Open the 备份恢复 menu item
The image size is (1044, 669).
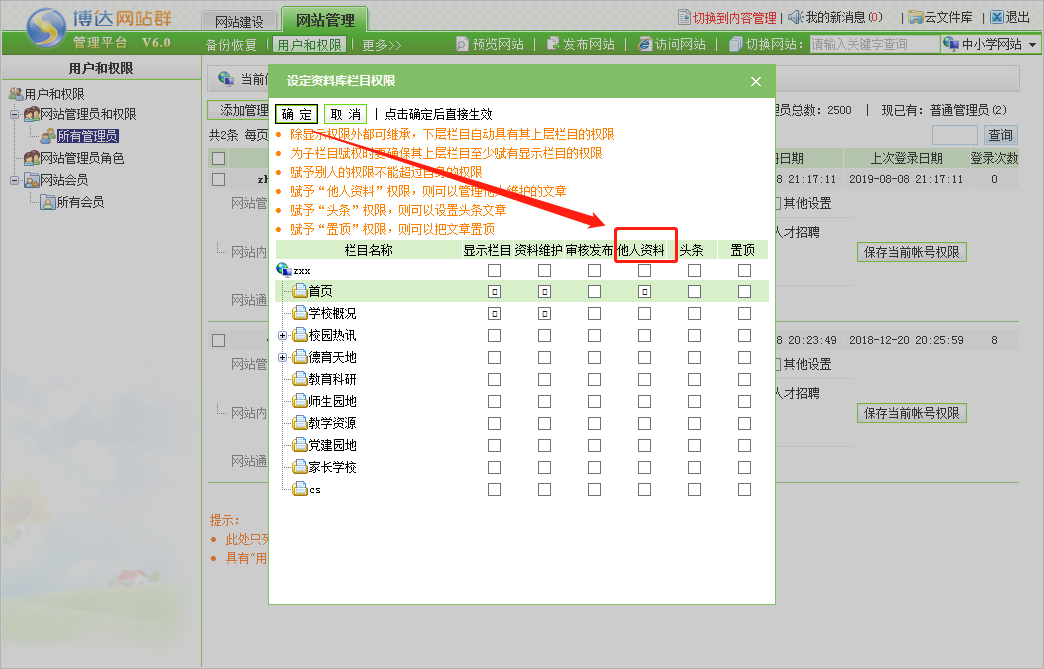pos(231,45)
